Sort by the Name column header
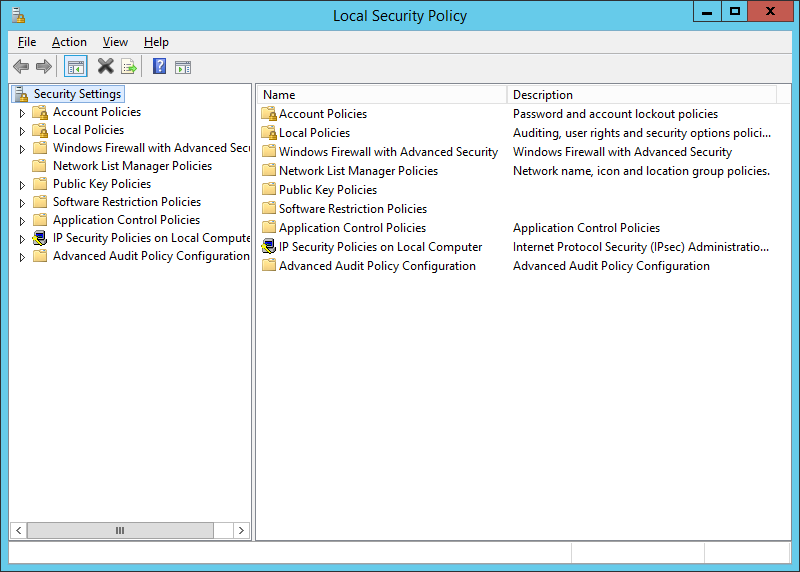The image size is (800, 572). click(382, 95)
